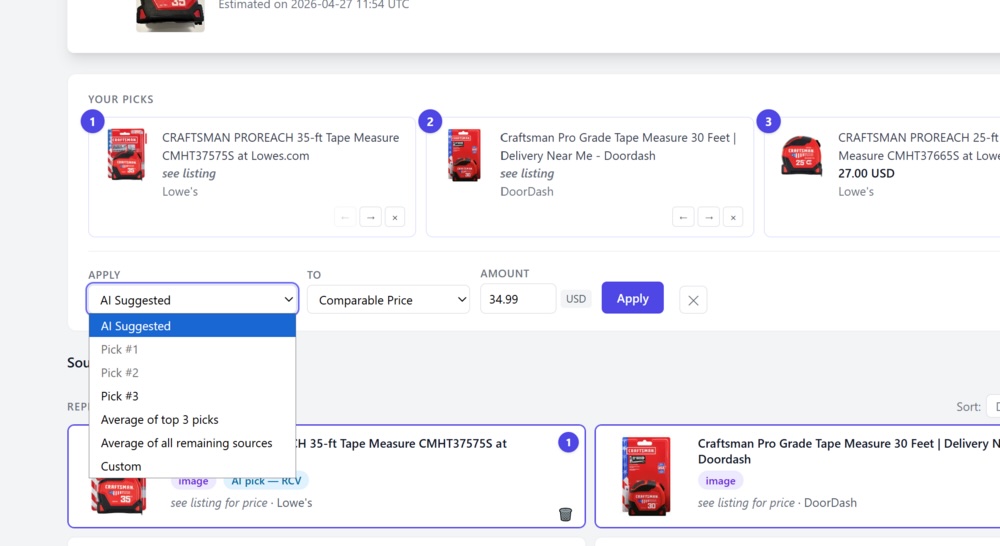1000x546 pixels.
Task: Choose AI Suggested option in list
Action: (x=193, y=326)
